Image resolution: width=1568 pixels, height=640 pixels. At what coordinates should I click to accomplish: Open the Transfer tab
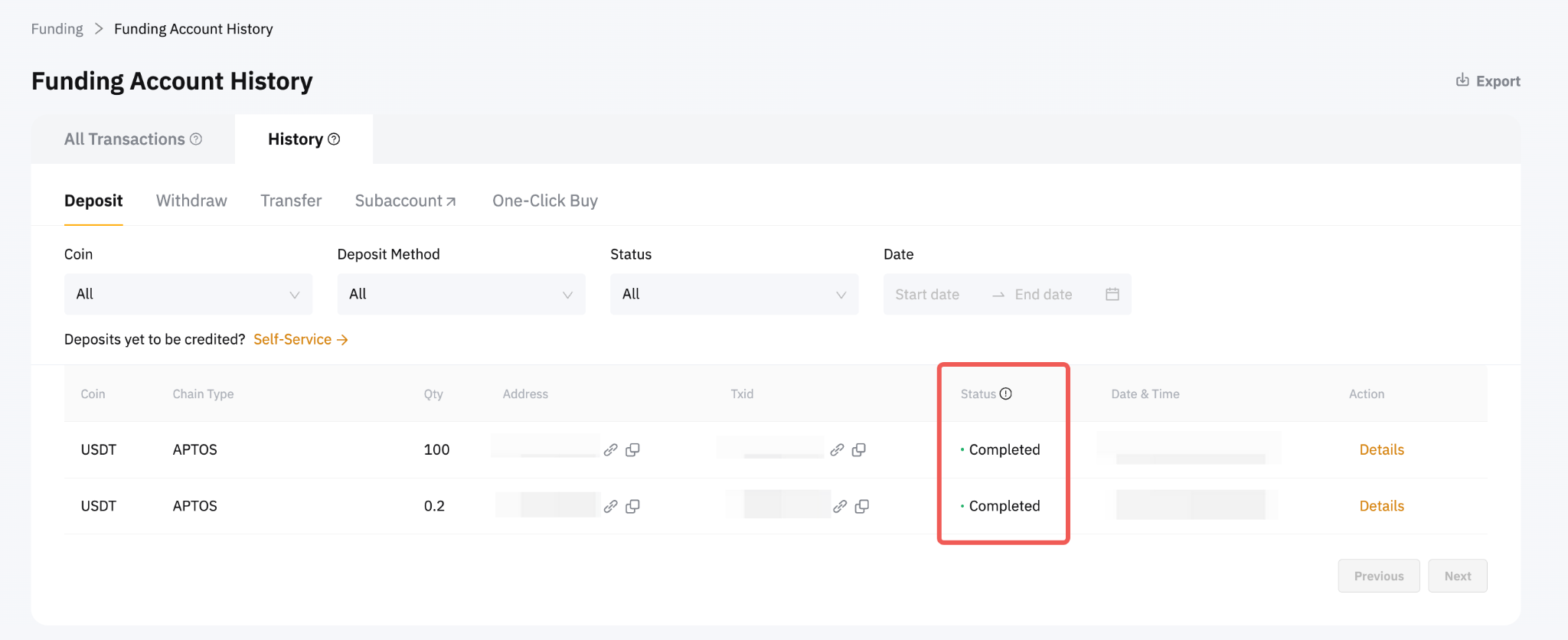tap(291, 201)
